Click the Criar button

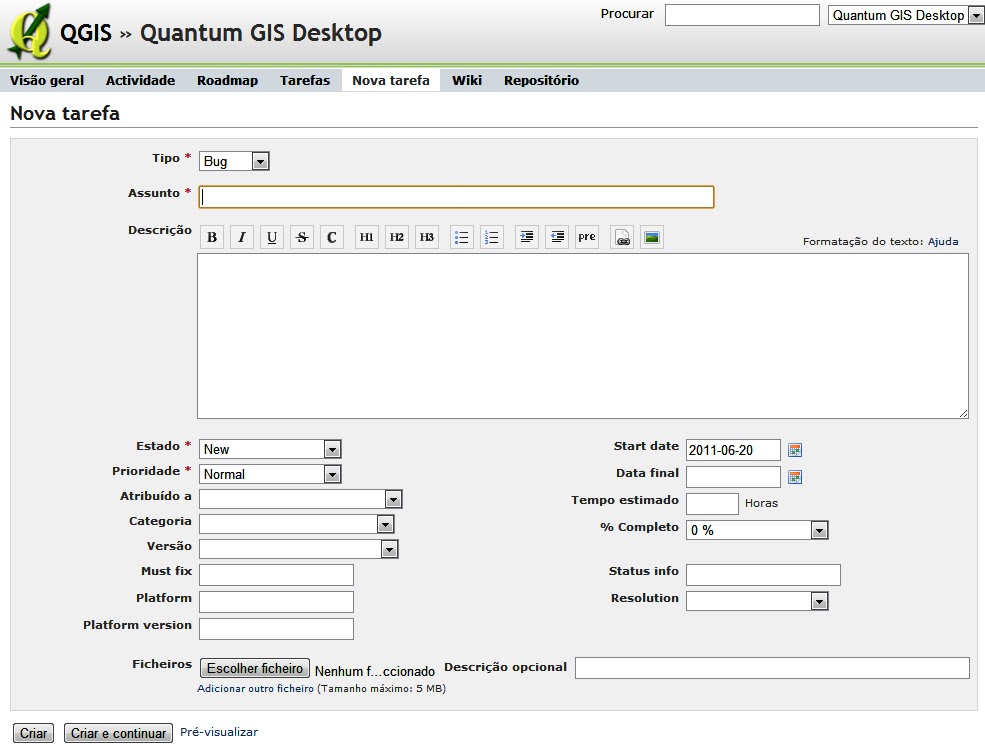[33, 733]
